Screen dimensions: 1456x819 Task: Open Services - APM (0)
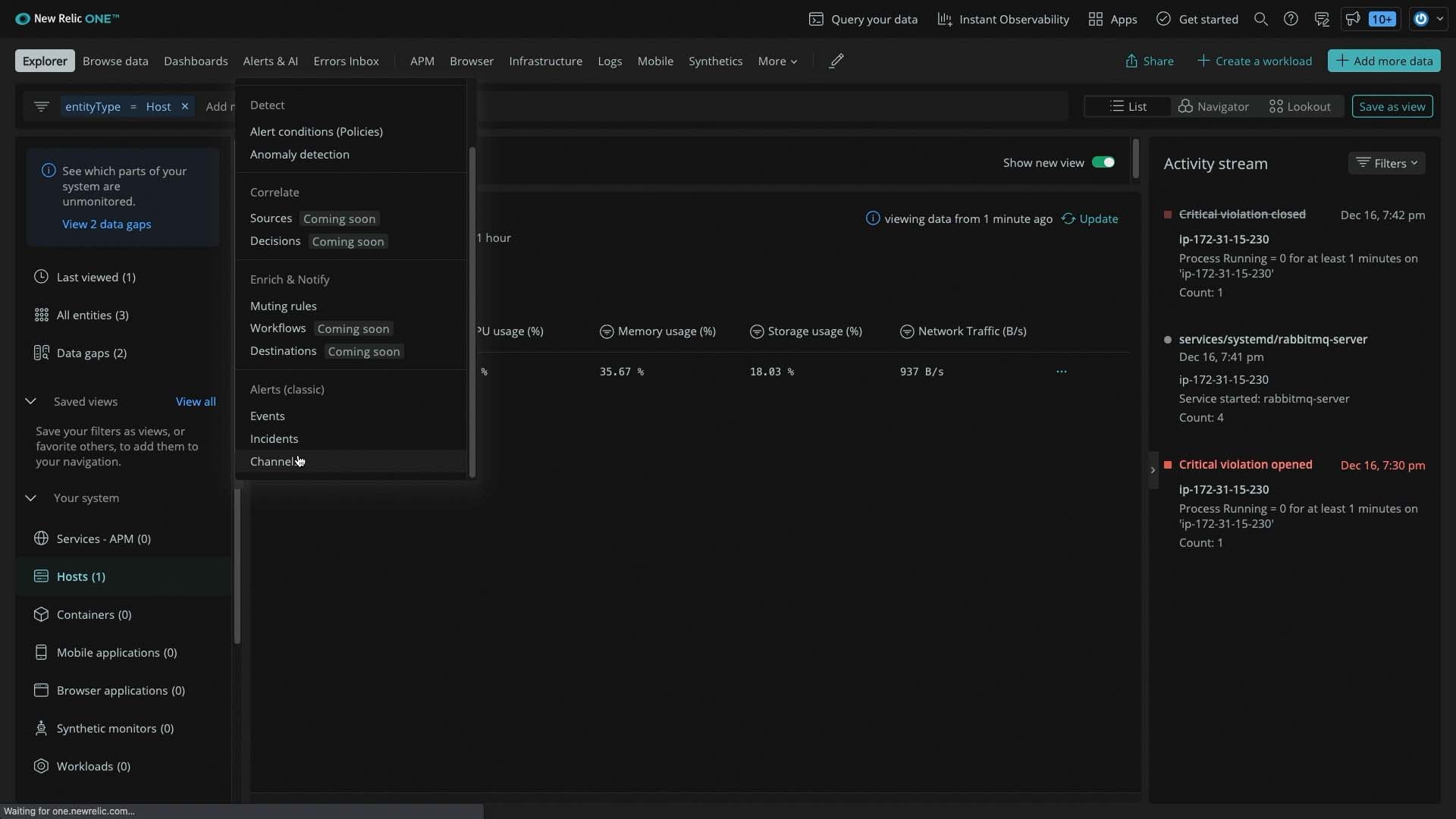point(103,538)
